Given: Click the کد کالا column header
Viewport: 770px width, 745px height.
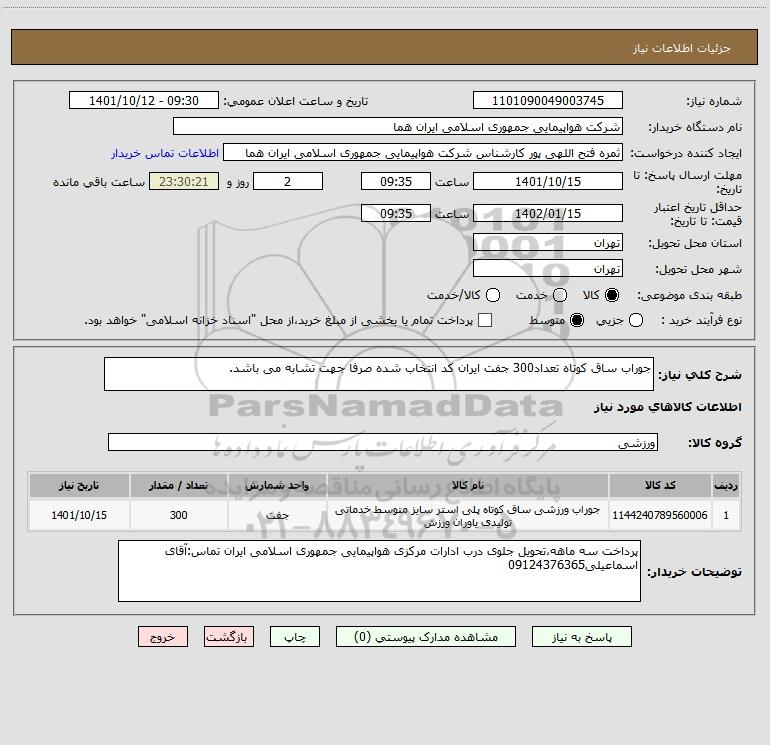Looking at the screenshot, I should tap(660, 486).
